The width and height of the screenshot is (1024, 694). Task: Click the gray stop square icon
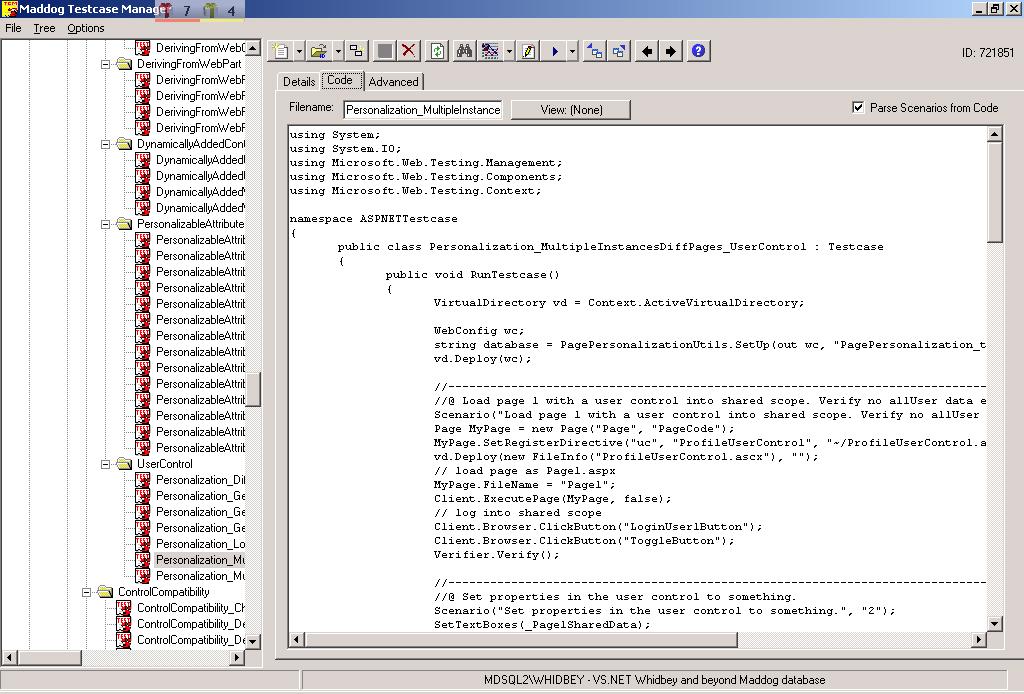click(x=384, y=51)
